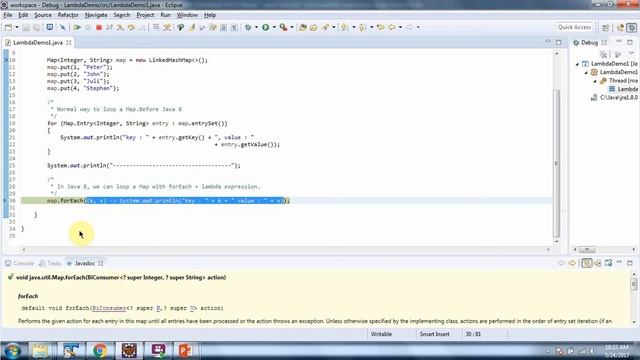Toggle Skip All Breakpoints icon
This screenshot has width=640, height=360.
(62, 27)
